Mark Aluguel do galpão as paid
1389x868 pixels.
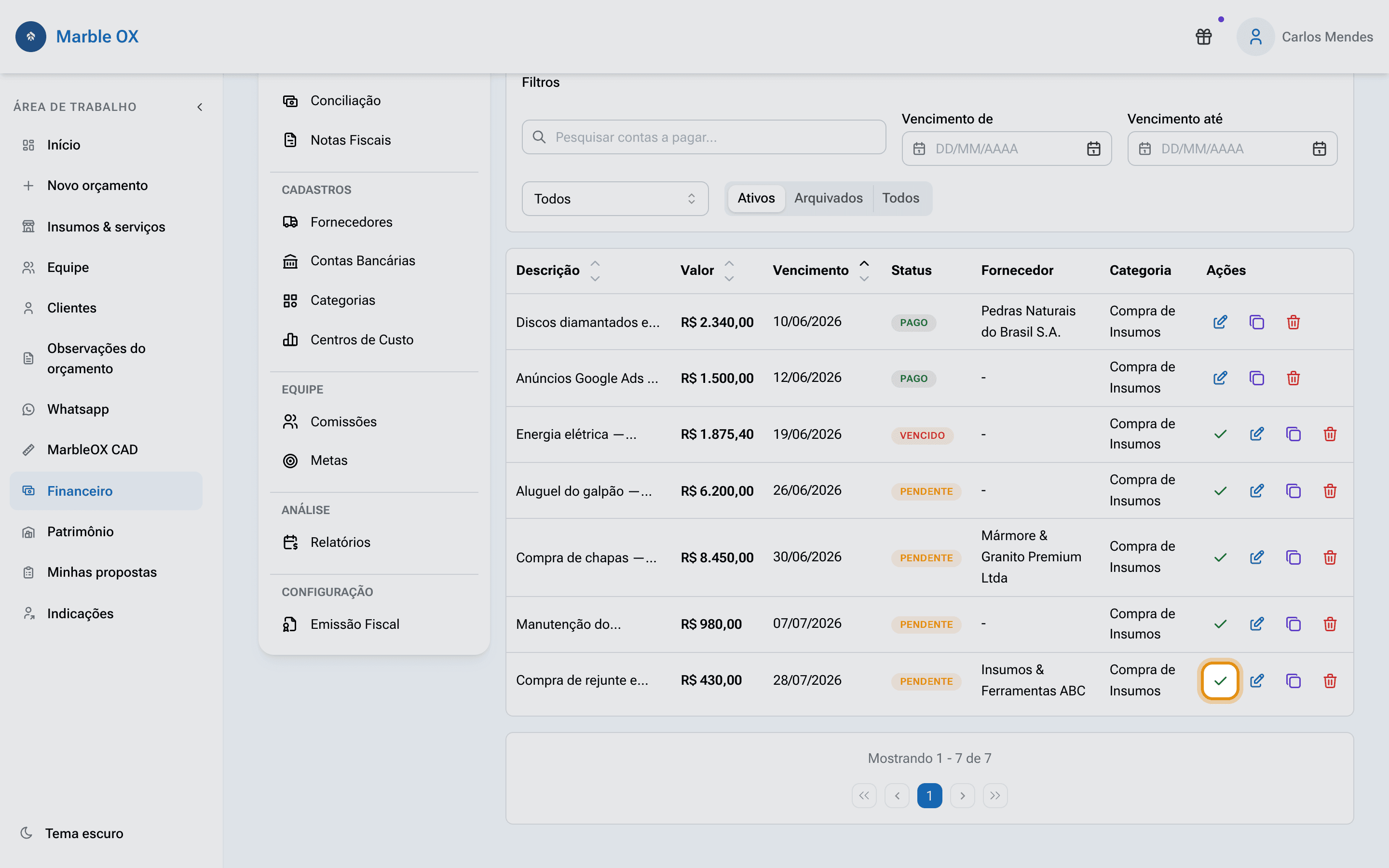click(x=1220, y=491)
